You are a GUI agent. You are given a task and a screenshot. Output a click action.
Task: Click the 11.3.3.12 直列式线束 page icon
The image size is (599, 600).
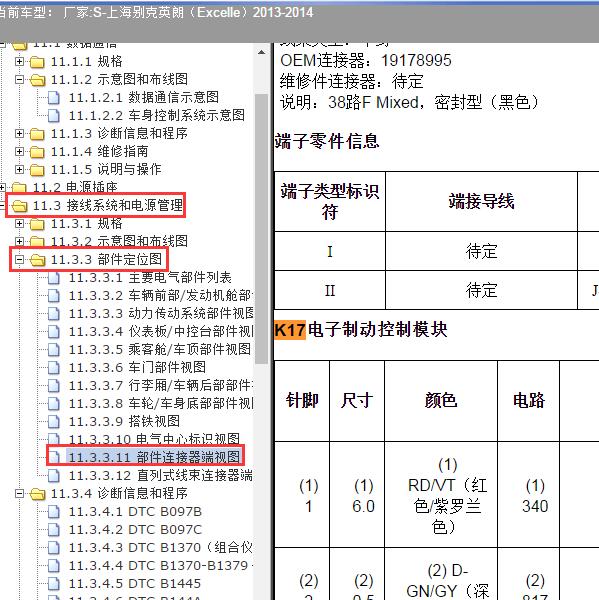pyautogui.click(x=54, y=476)
